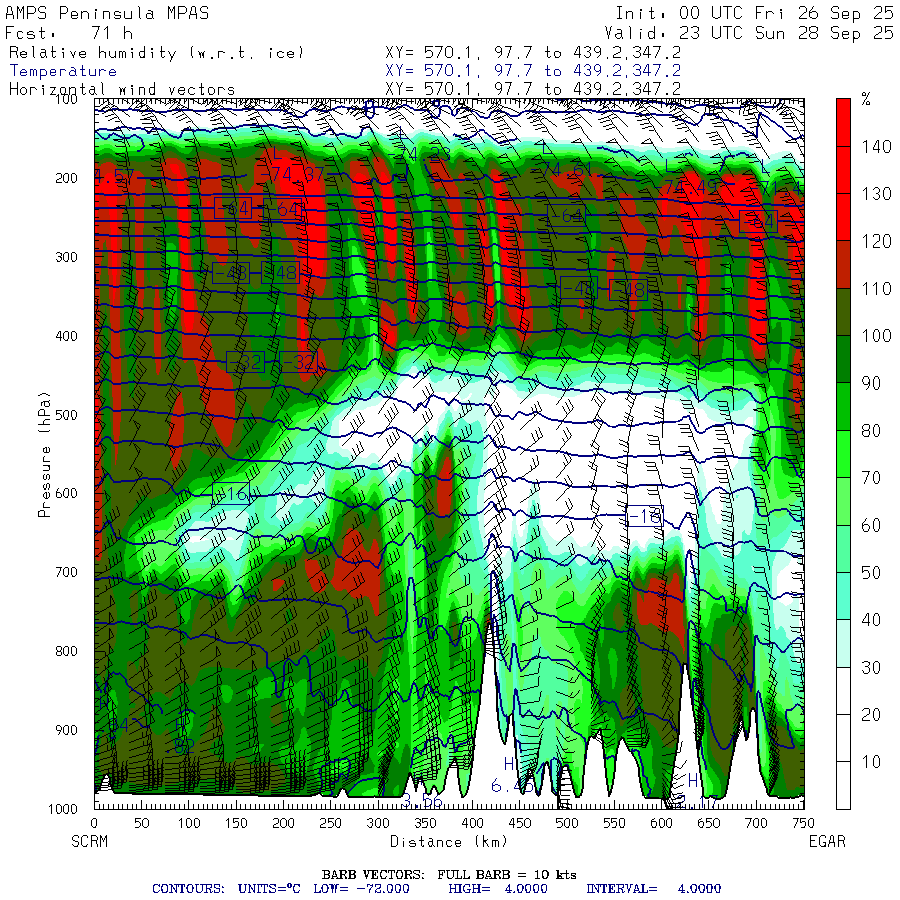Viewport: 900px width, 900px height.
Task: Click the '250' tick on the distance axis
Action: point(331,823)
